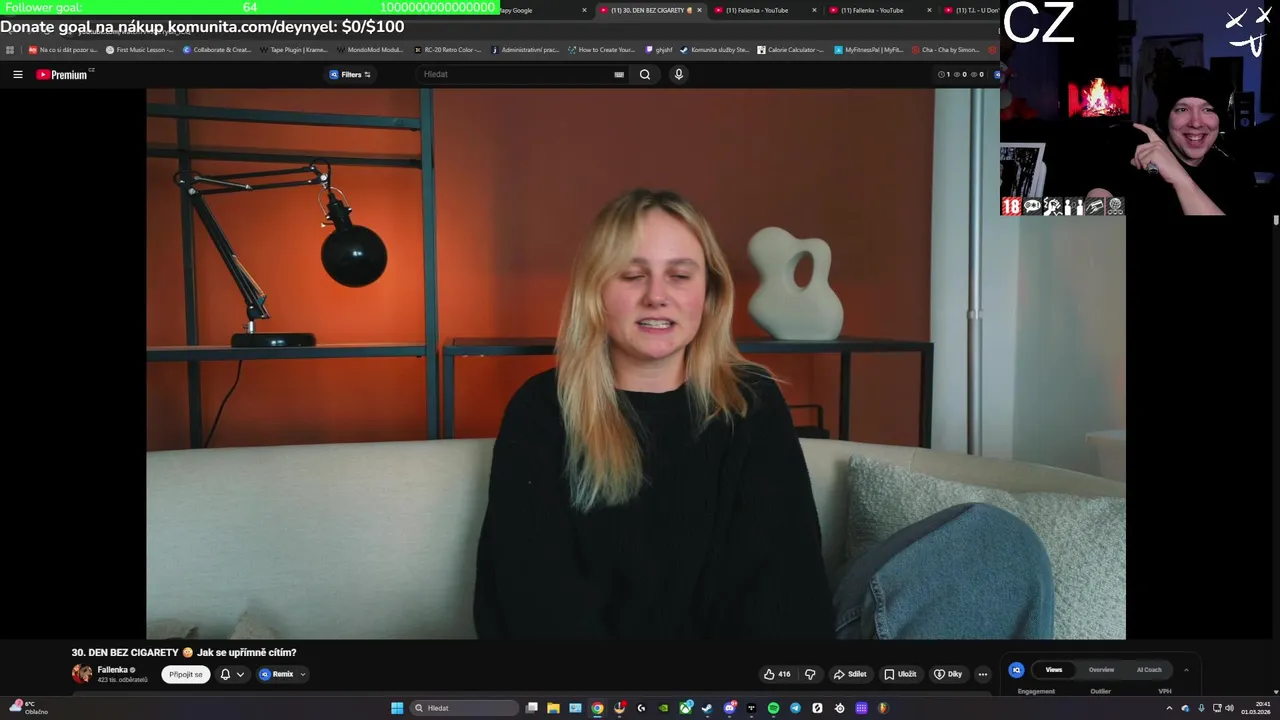Open Steam from the taskbar
1280x720 pixels.
click(x=707, y=708)
